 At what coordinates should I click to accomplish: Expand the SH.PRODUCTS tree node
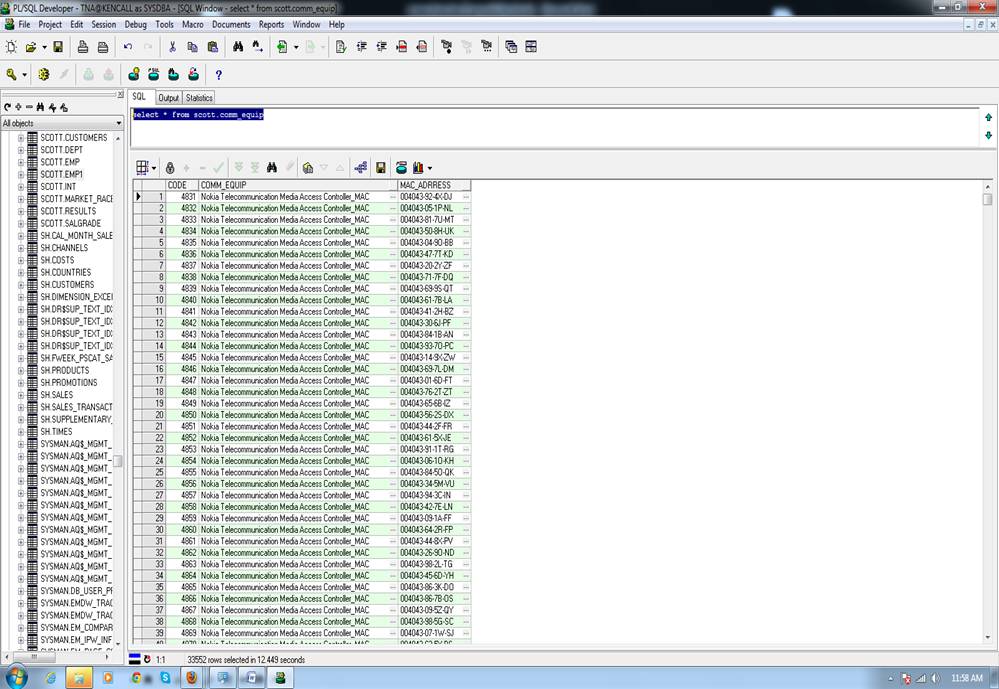click(20, 370)
